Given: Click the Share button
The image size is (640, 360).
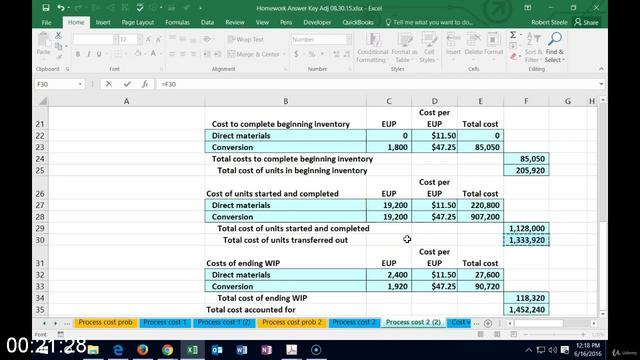Looking at the screenshot, I should (x=587, y=22).
